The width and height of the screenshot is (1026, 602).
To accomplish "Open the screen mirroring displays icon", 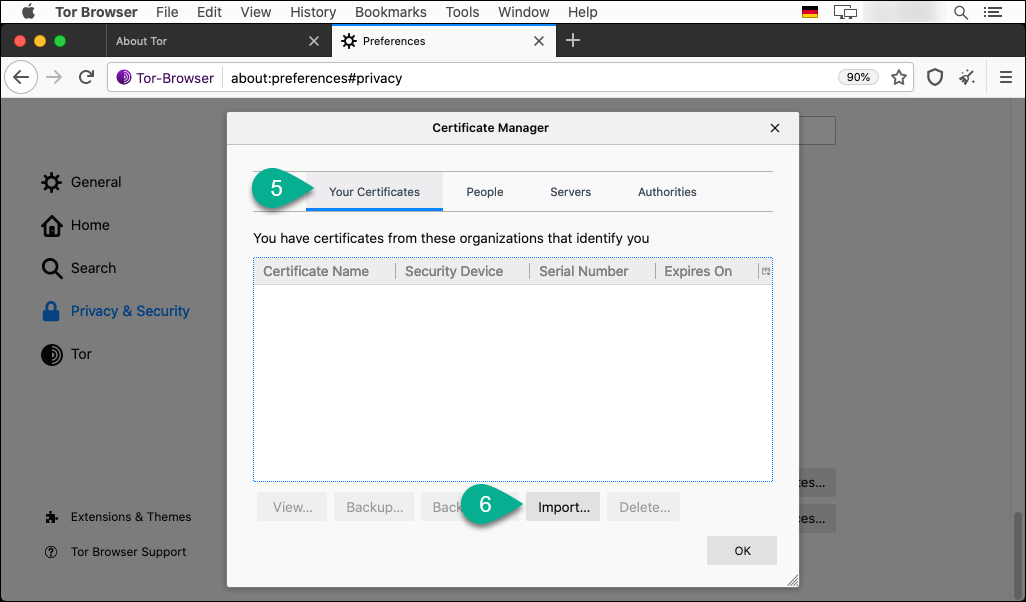I will coord(845,12).
